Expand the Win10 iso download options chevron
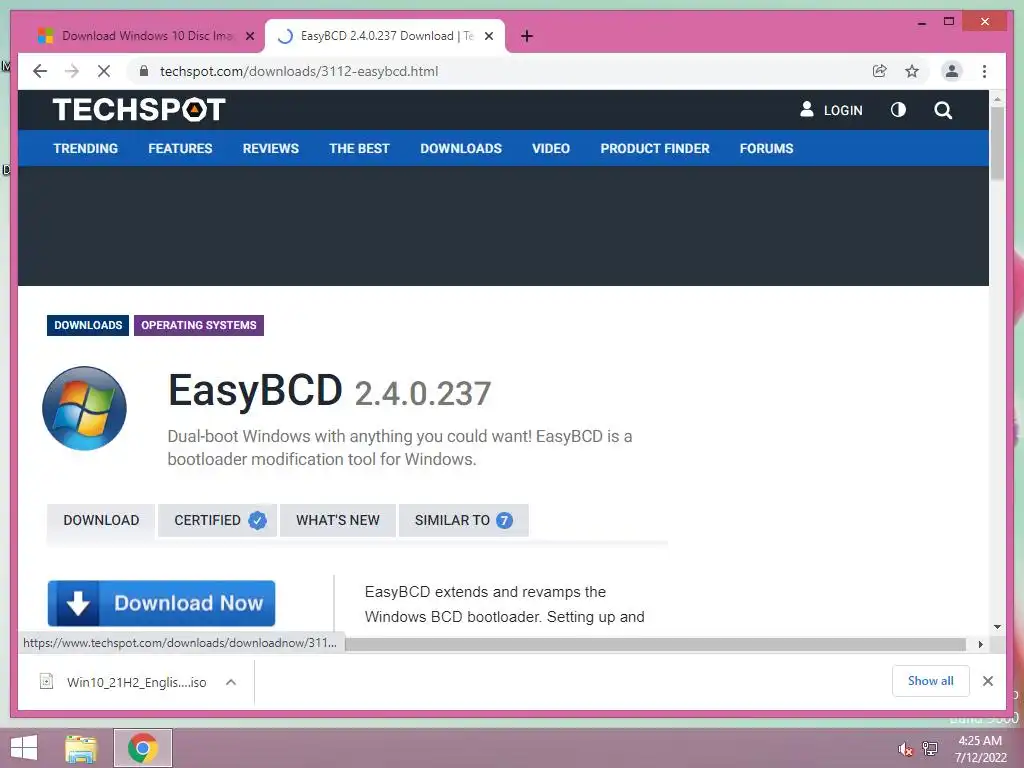 point(231,682)
